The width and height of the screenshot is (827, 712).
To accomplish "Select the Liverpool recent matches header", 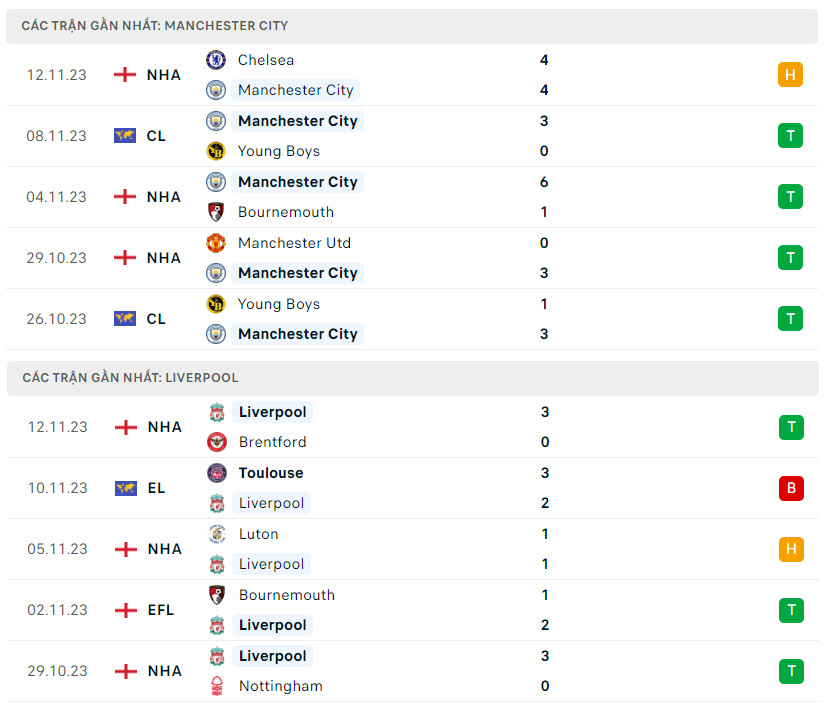I will [x=130, y=378].
